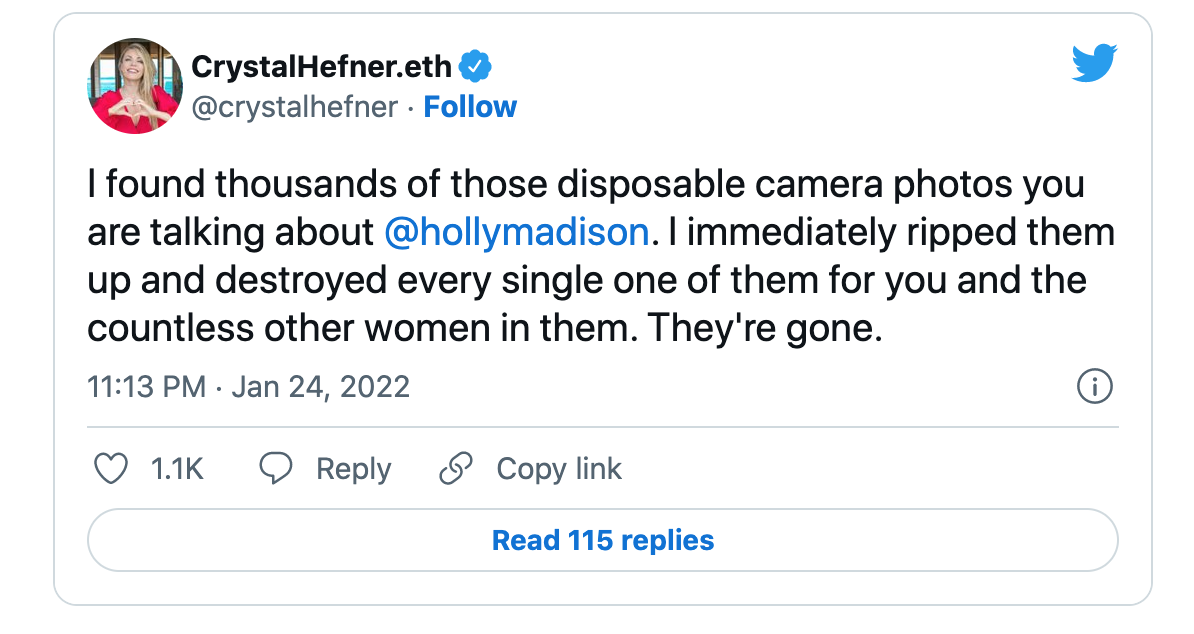The height and width of the screenshot is (634, 1194).
Task: Click the blue verified badge
Action: (475, 67)
